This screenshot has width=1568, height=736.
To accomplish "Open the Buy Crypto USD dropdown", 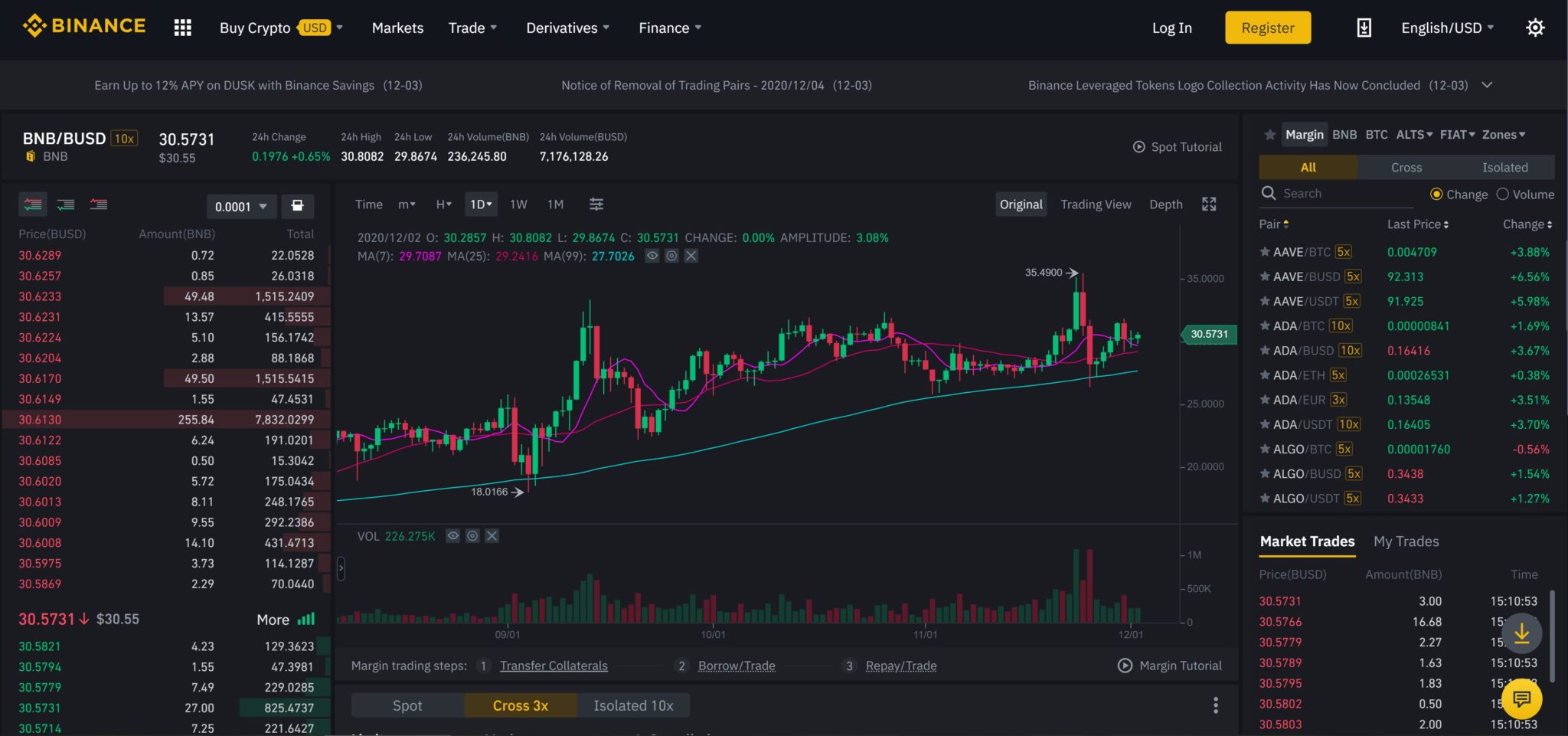I will [276, 28].
